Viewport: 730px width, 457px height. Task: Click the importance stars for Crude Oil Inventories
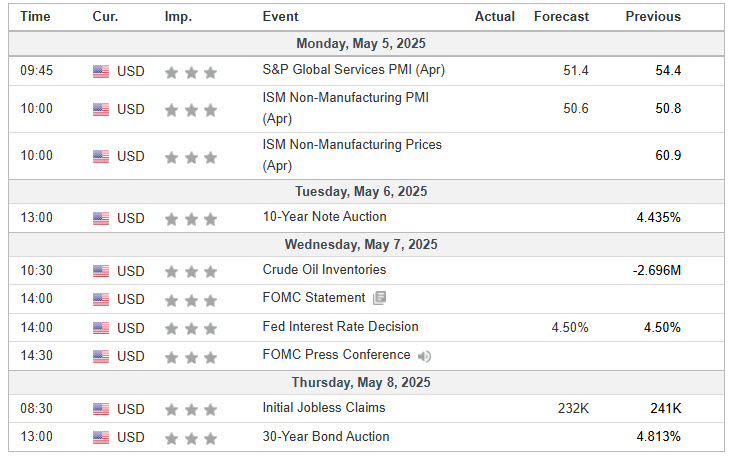pyautogui.click(x=191, y=271)
